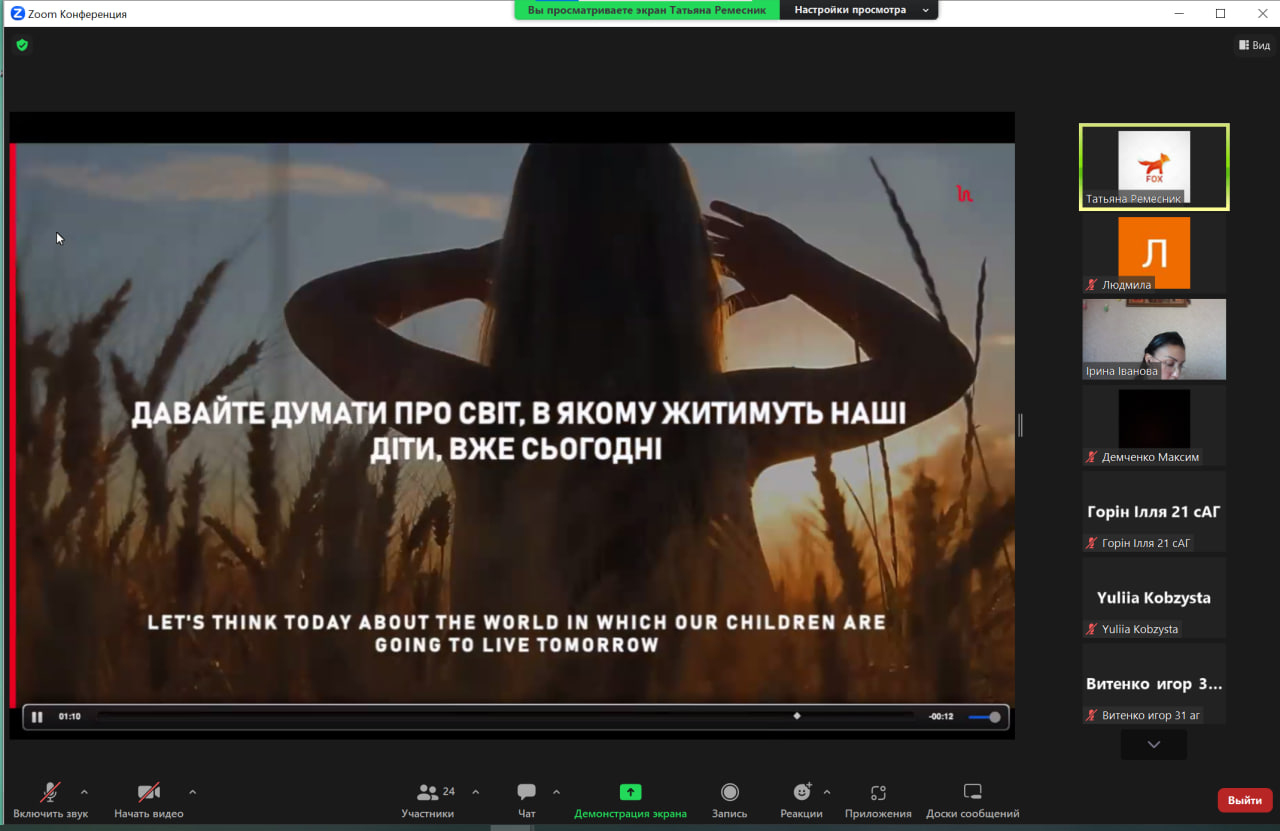
Task: Select Горін Ілля 21 сАГ participant tile
Action: pos(1154,511)
